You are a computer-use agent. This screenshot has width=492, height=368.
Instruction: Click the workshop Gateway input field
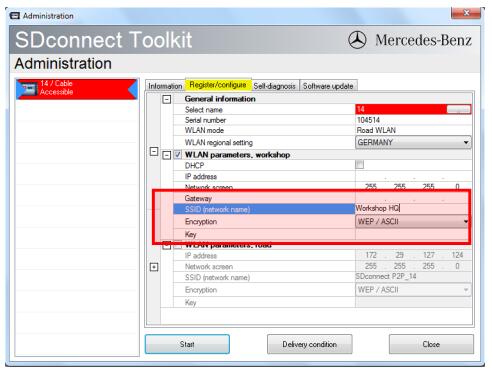(413, 198)
